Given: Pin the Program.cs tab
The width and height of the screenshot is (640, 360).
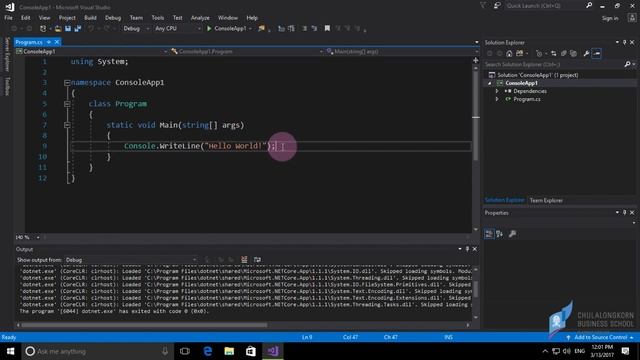Looking at the screenshot, I should [x=49, y=42].
